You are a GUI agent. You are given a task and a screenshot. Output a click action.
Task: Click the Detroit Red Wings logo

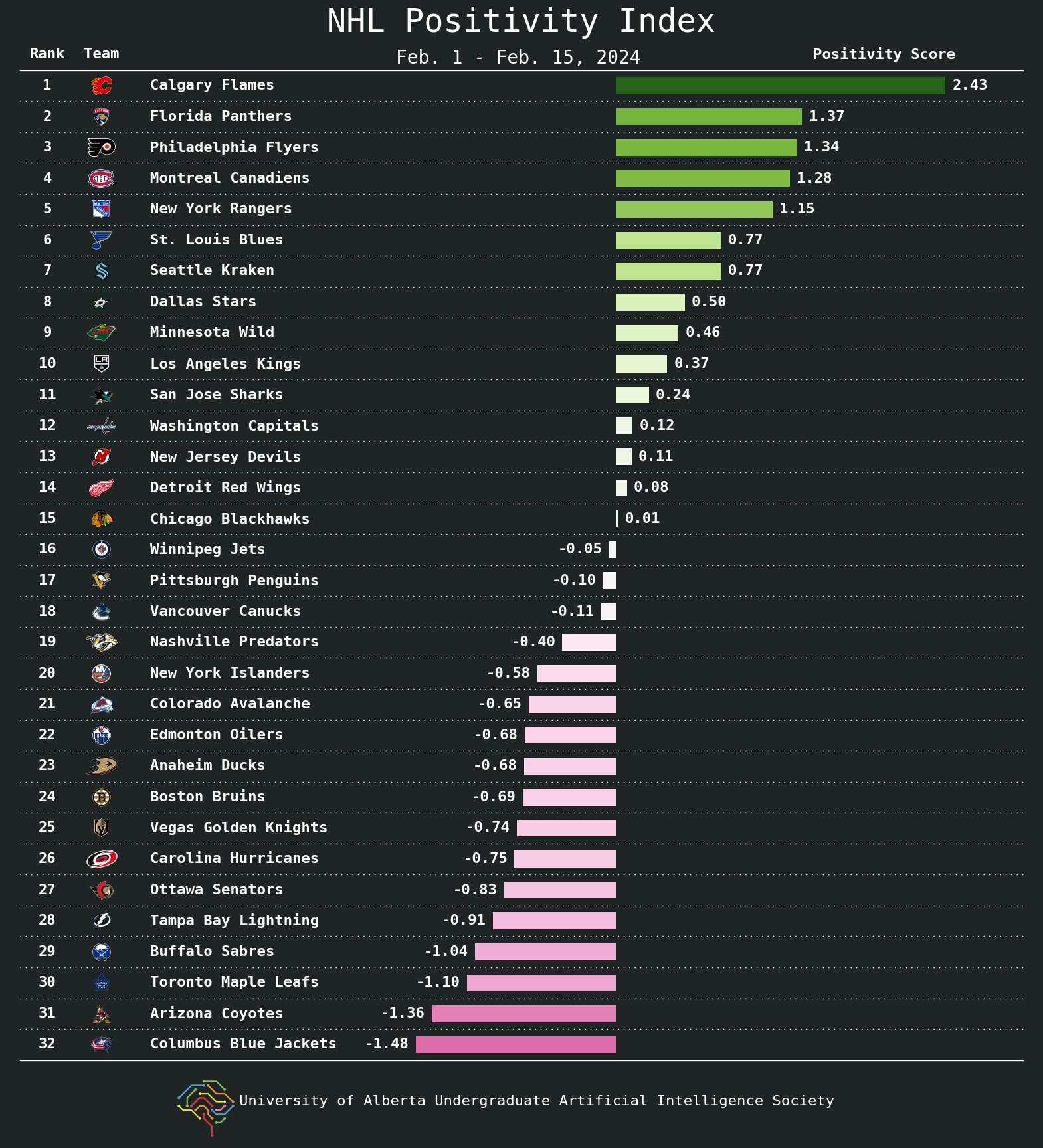(x=102, y=488)
